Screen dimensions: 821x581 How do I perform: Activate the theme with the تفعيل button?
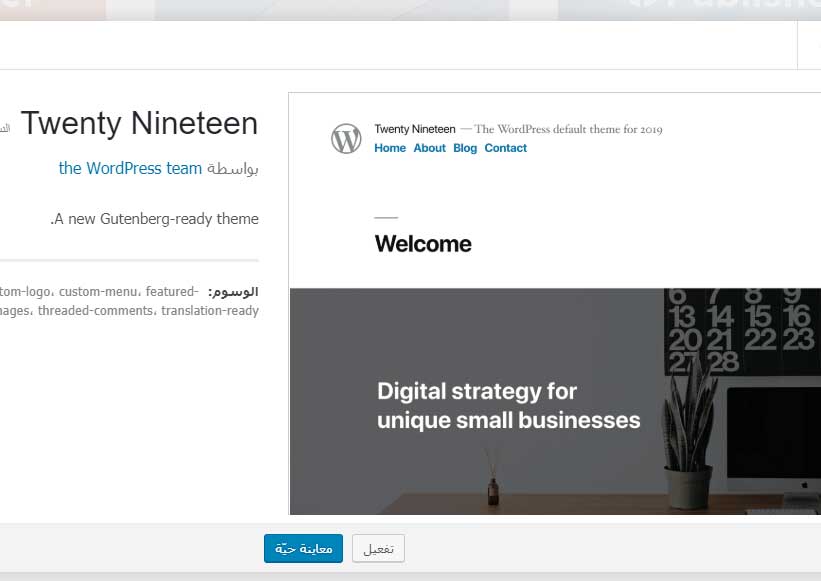point(378,549)
